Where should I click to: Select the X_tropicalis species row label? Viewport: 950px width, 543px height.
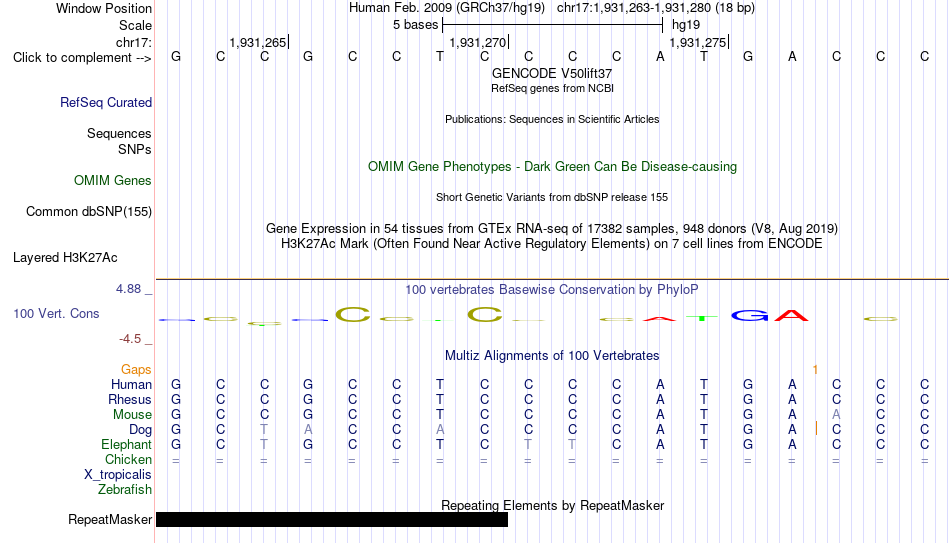pos(118,475)
